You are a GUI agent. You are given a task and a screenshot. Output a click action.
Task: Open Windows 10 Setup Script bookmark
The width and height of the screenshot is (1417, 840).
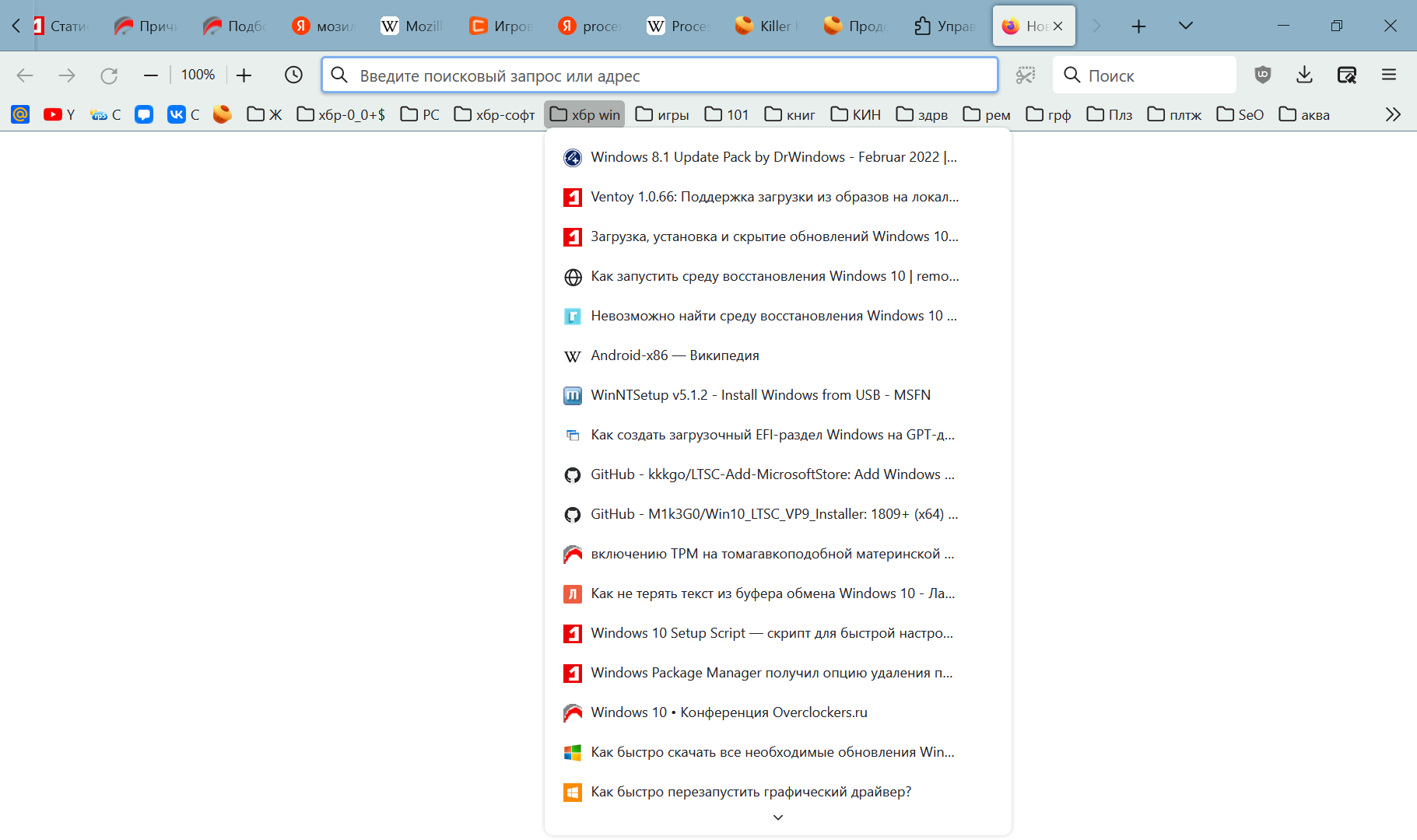point(778,633)
